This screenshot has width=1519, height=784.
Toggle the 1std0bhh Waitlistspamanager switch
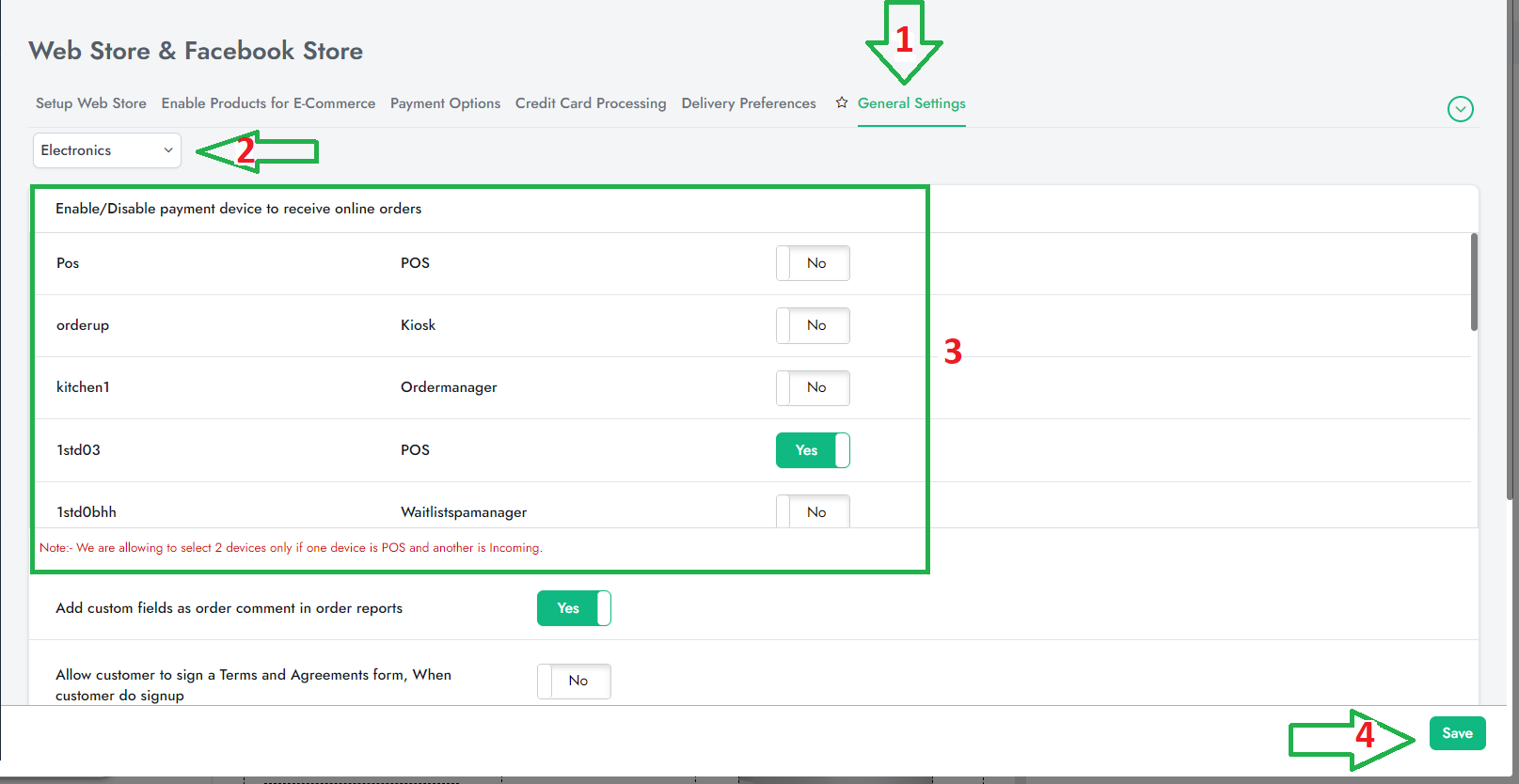pyautogui.click(x=813, y=511)
